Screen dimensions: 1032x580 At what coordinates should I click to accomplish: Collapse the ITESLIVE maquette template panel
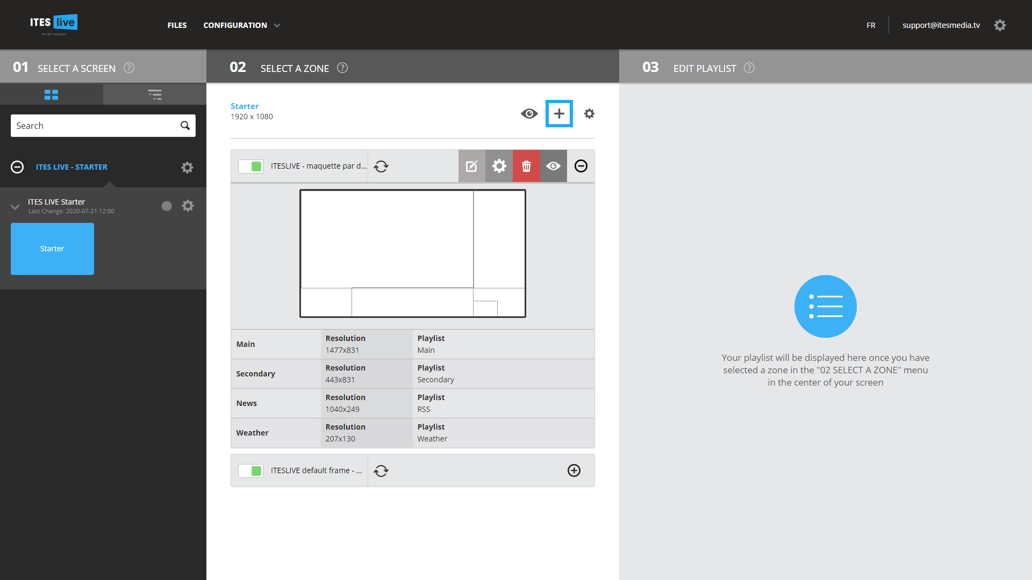[581, 166]
